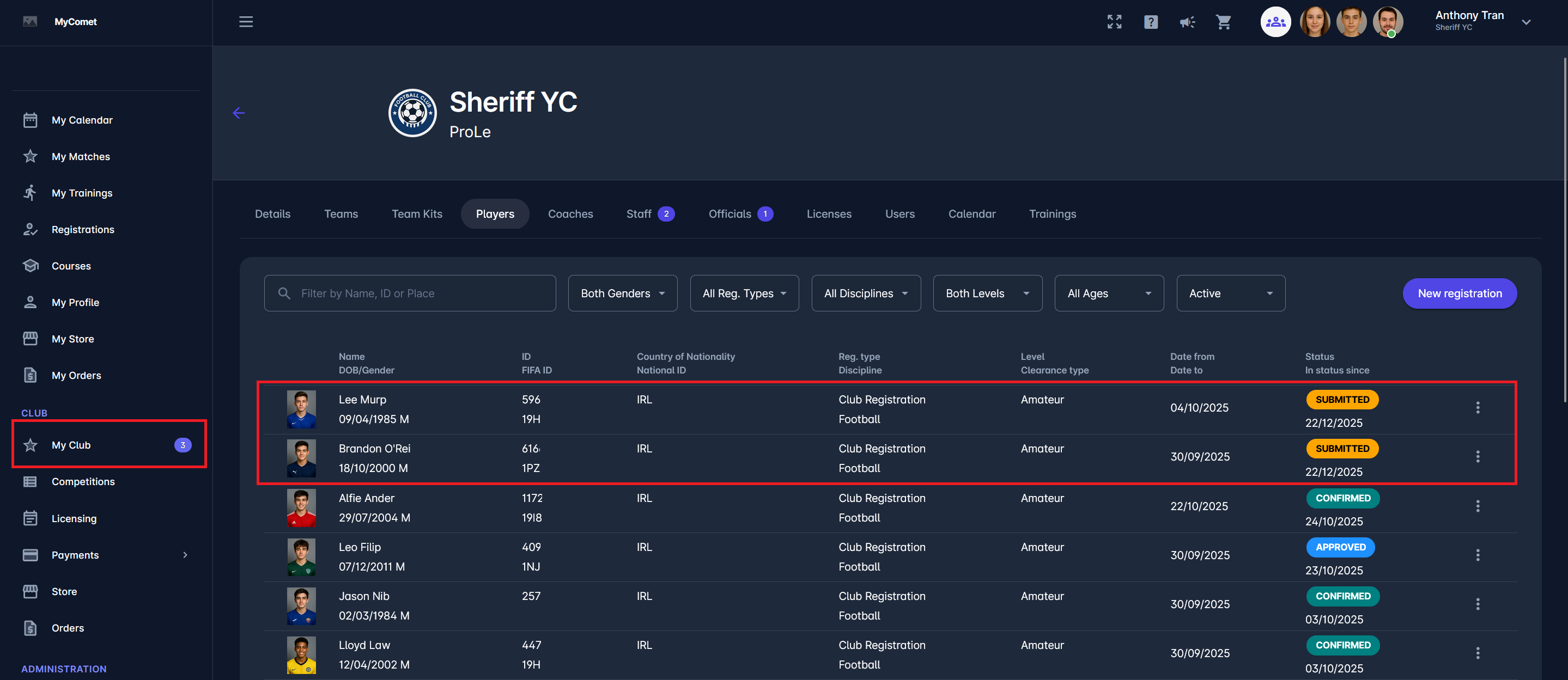Click the Filter by Name search field
The width and height of the screenshot is (1568, 680).
[410, 293]
